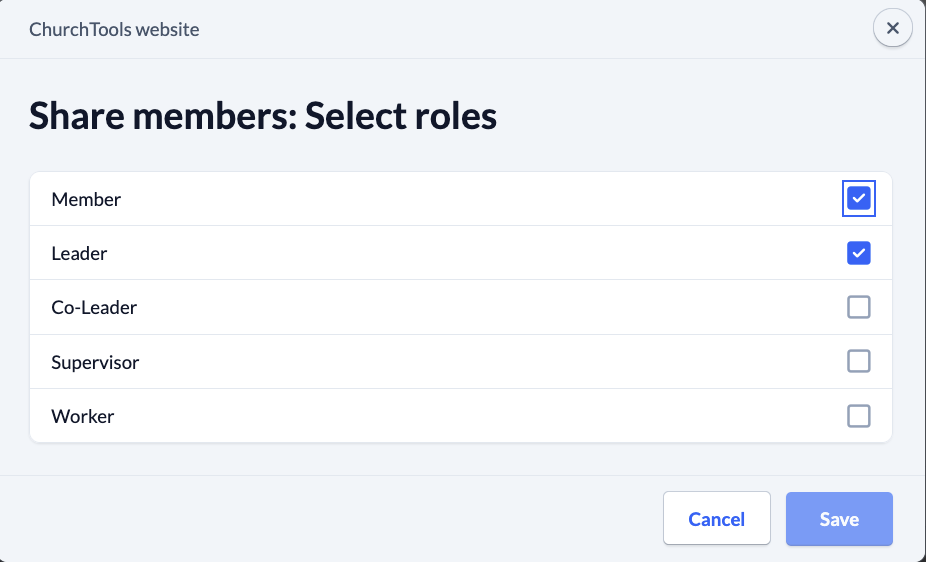Click the "Leader" role label text

point(79,254)
